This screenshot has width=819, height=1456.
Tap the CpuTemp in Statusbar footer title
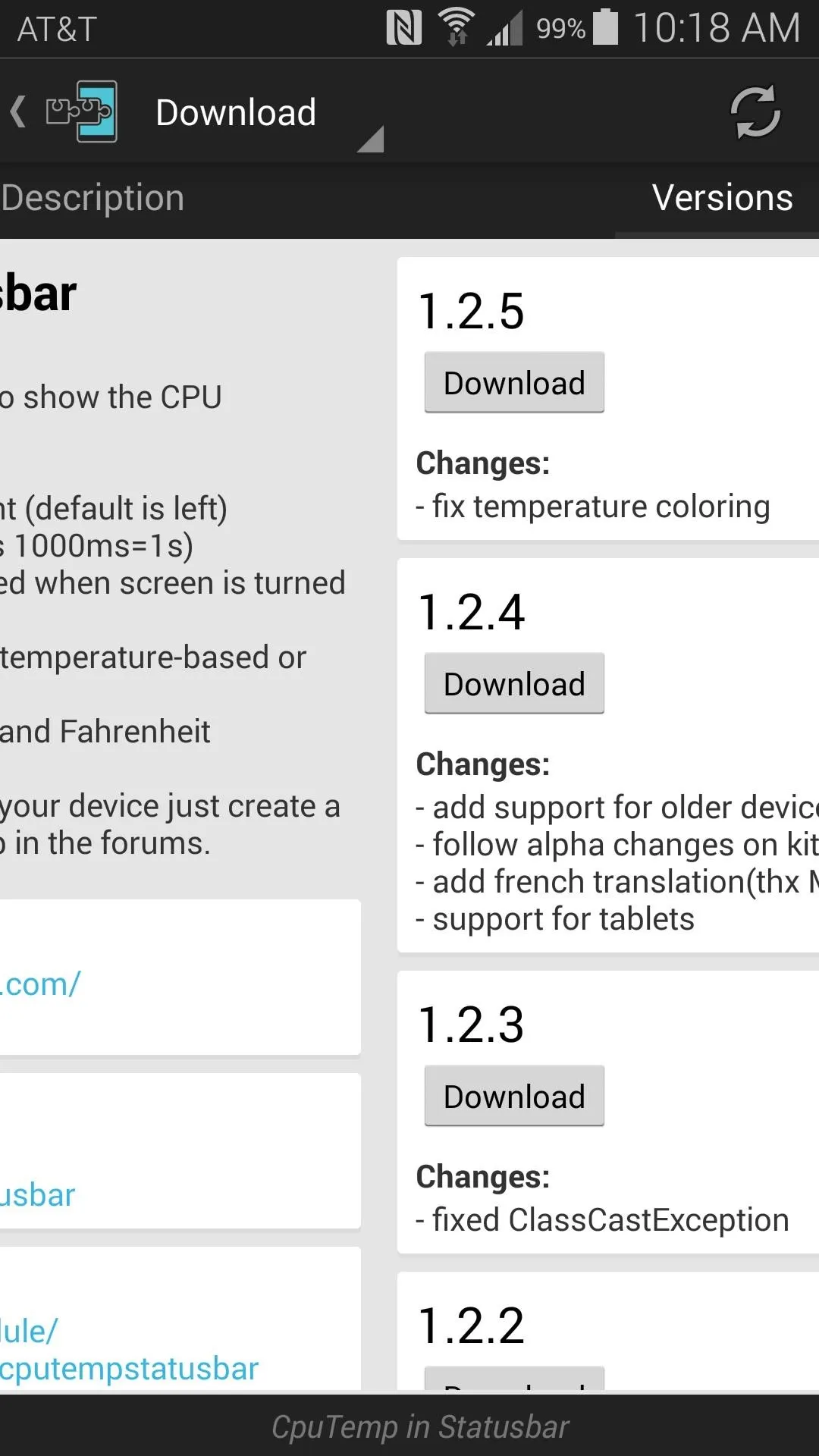pyautogui.click(x=420, y=1426)
